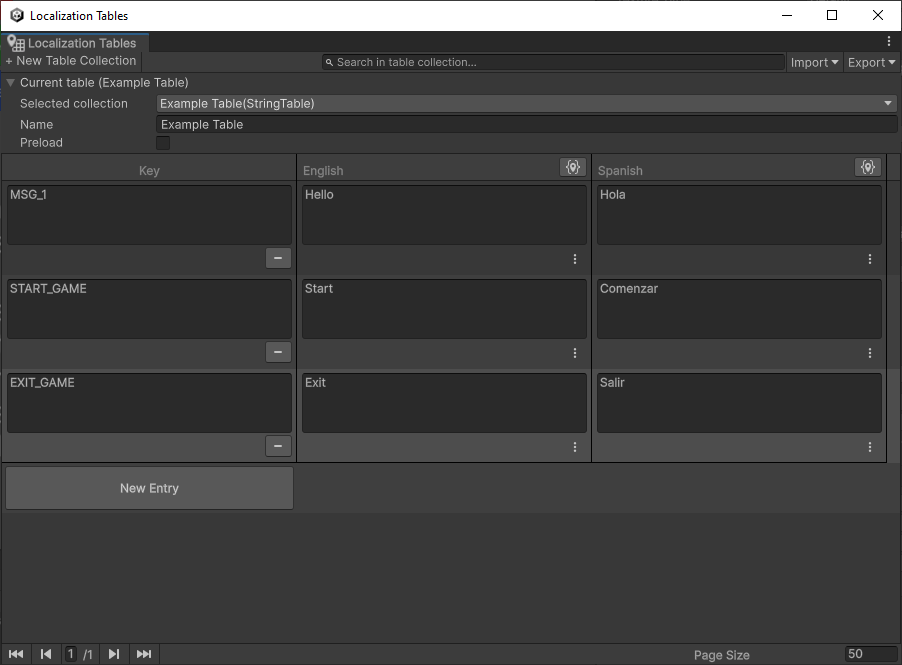
Task: Click the New Table Collection button
Action: [x=71, y=61]
